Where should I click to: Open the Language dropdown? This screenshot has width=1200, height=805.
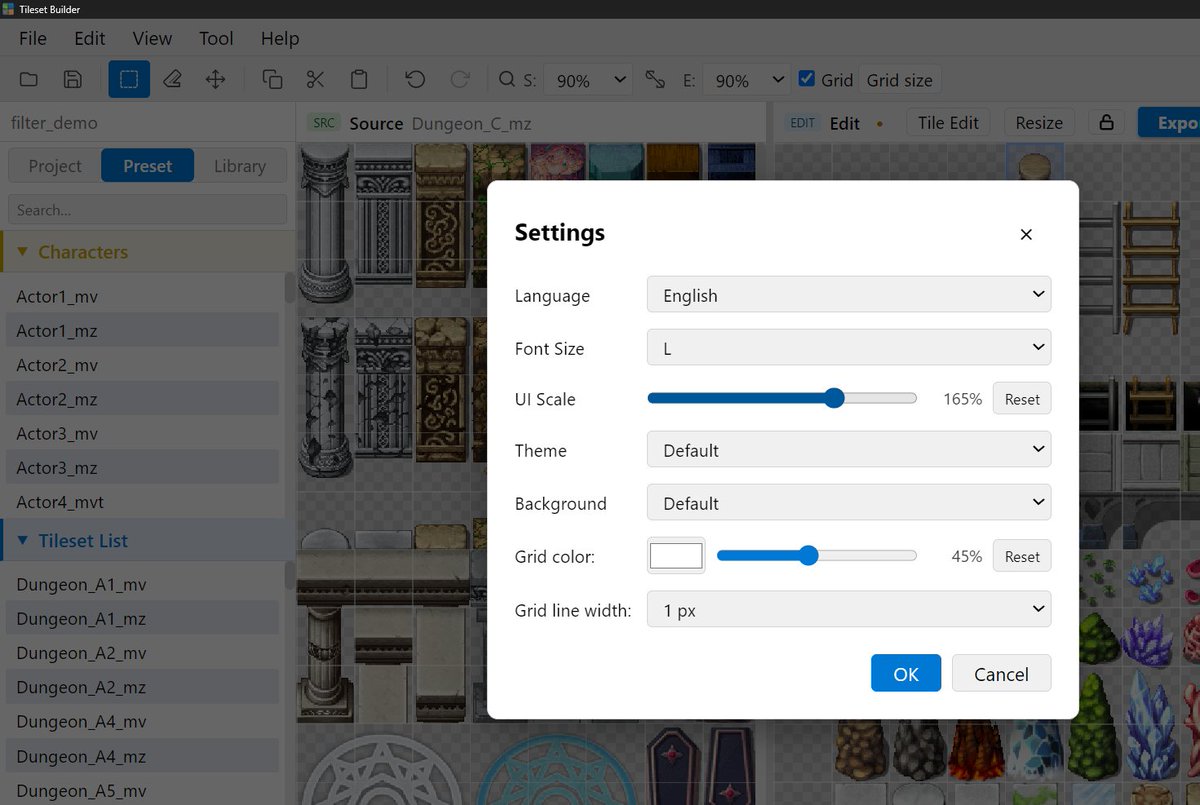coord(849,295)
